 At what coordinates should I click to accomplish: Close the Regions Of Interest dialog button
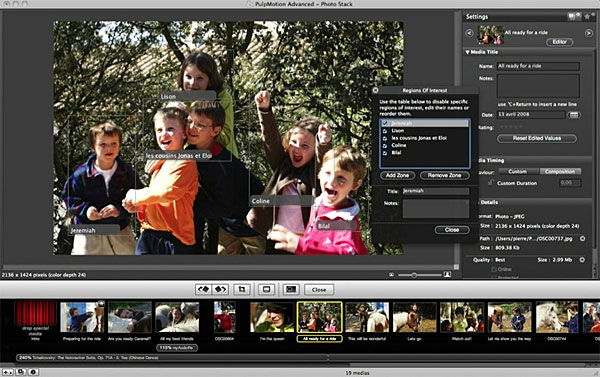coord(452,230)
